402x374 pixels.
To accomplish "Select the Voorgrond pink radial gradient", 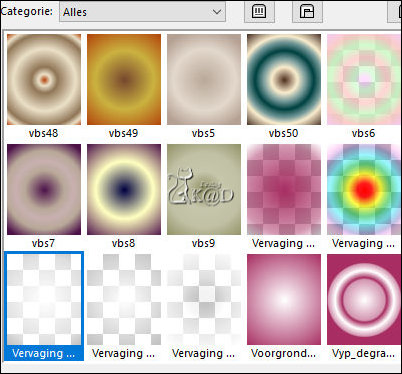I will point(284,299).
